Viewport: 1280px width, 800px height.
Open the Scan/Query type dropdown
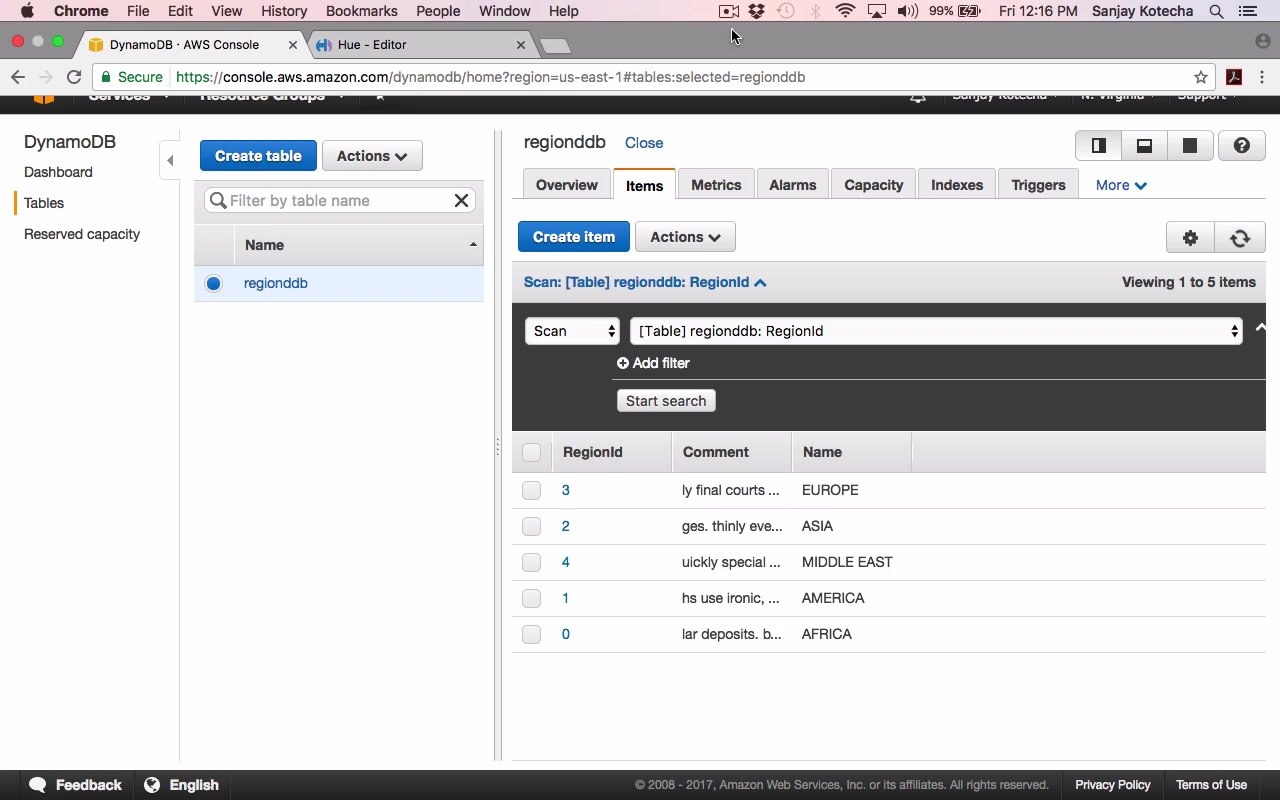572,331
